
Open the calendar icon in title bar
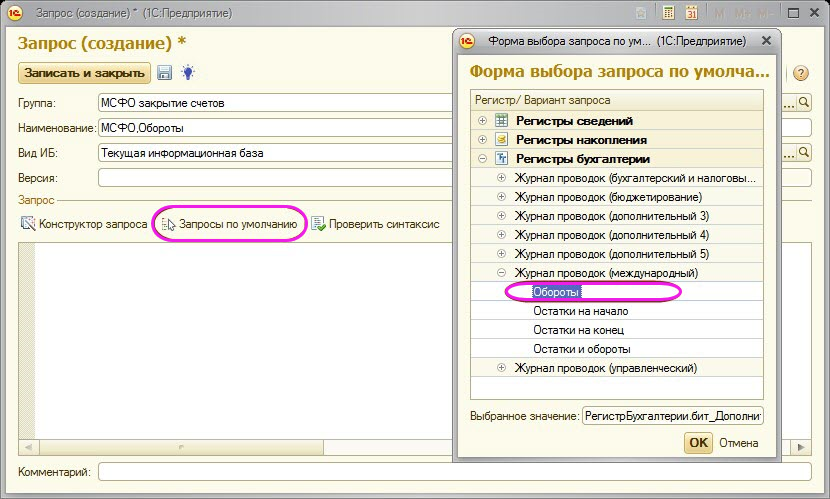click(691, 14)
